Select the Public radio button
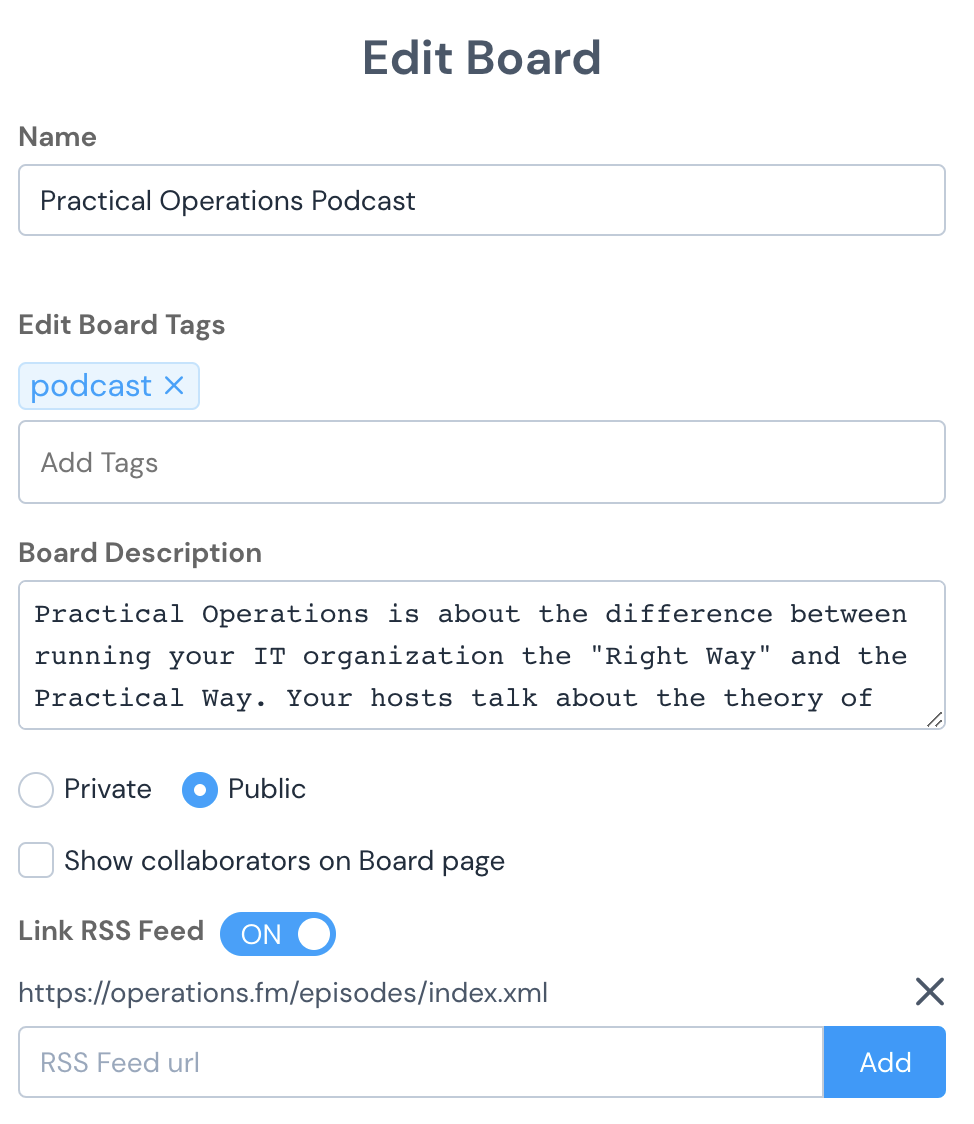The image size is (974, 1124). (200, 789)
